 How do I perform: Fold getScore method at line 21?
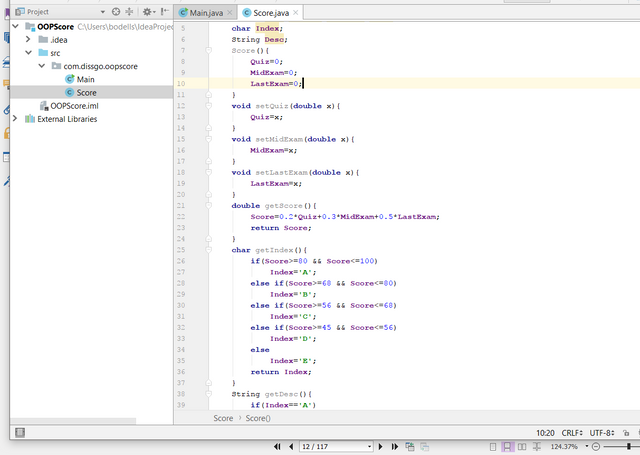tap(209, 206)
